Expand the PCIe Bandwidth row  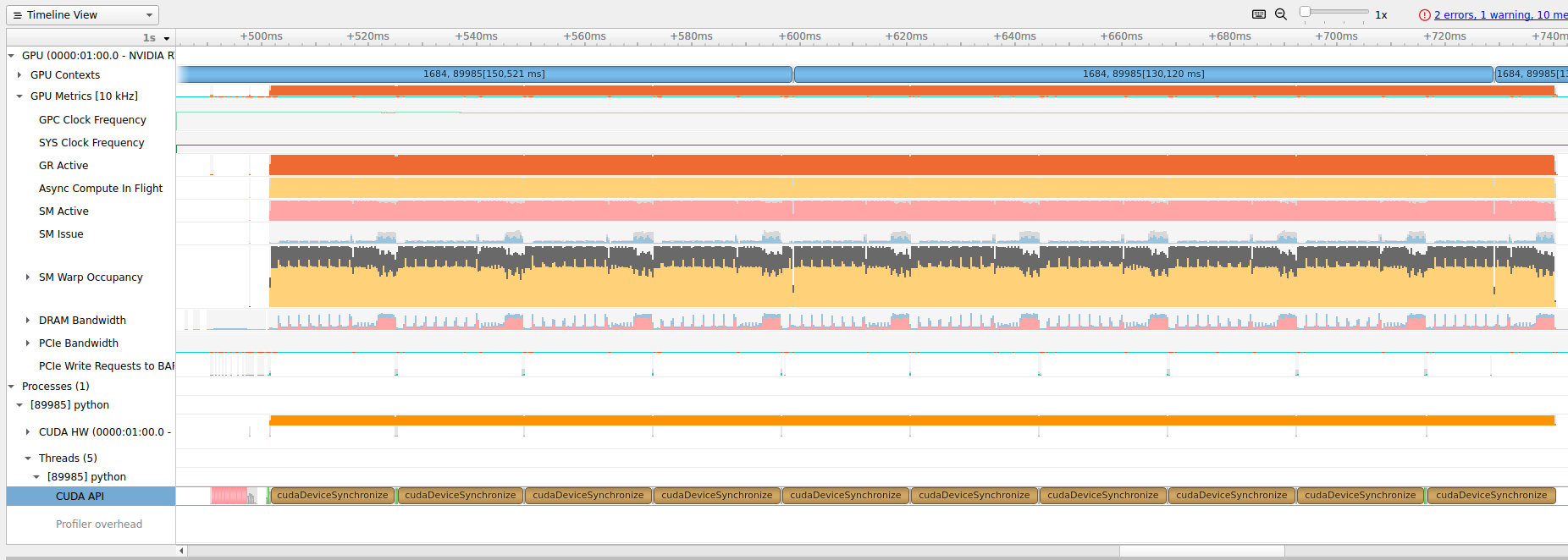tap(28, 343)
